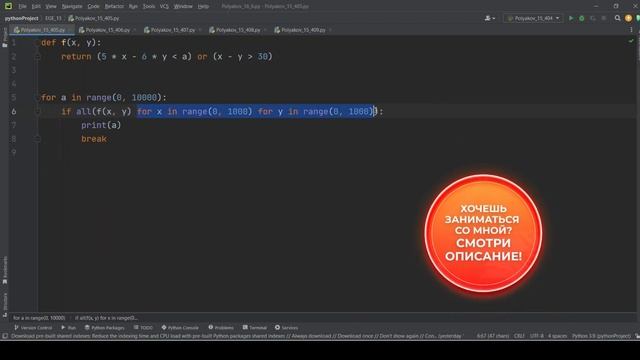Open the Version Control tool window
This screenshot has width=640, height=360.
coord(33,327)
